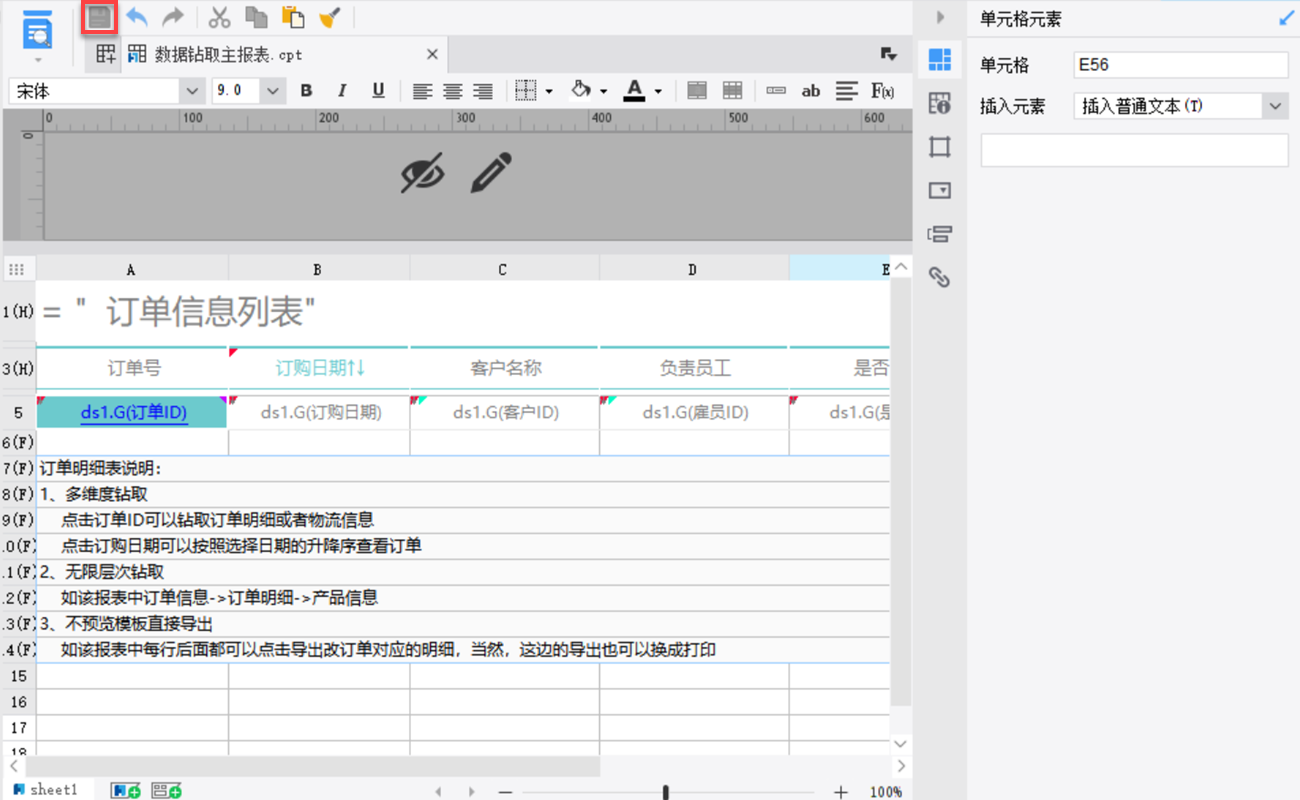Image resolution: width=1300 pixels, height=800 pixels.
Task: Toggle the crossed-eye visibility icon
Action: (x=422, y=174)
